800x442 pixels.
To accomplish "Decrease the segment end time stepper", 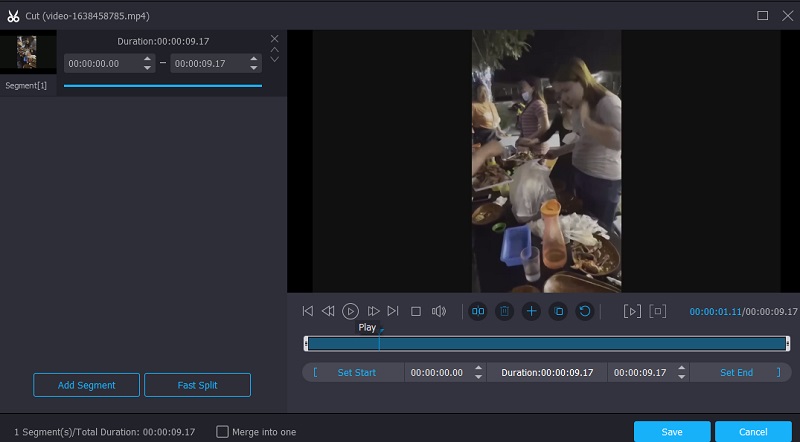I will click(x=254, y=68).
